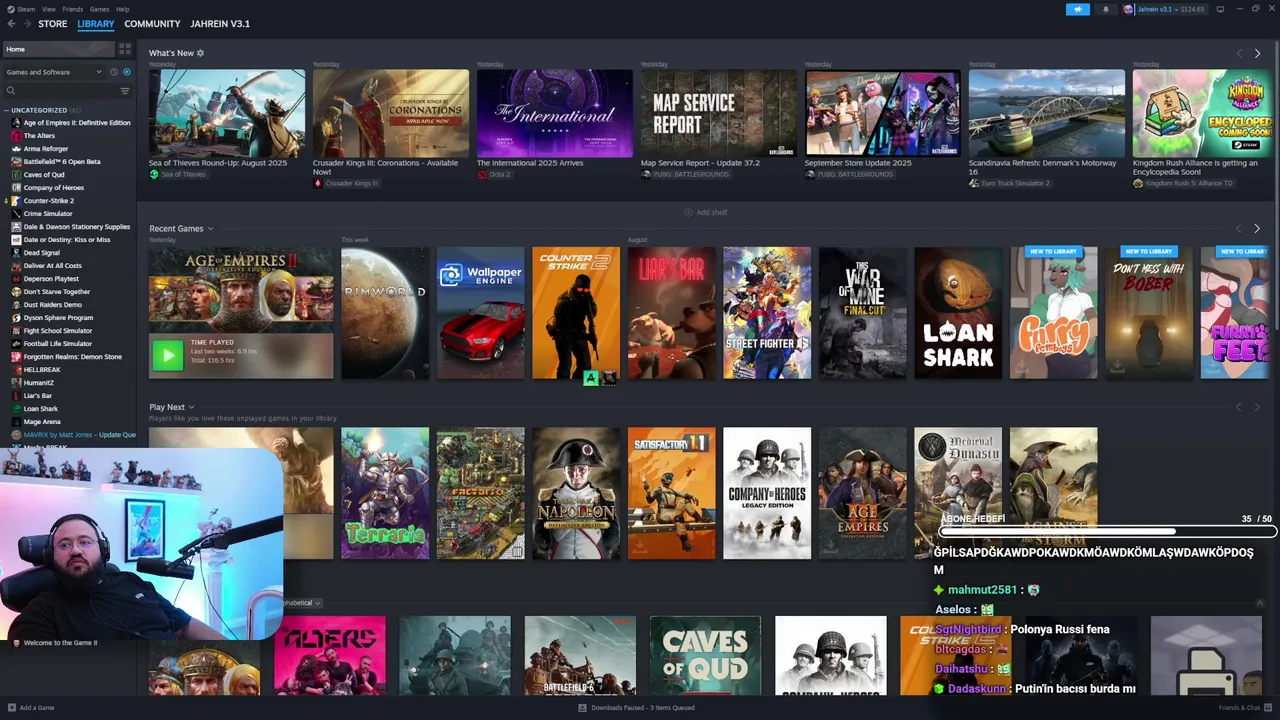Screen dimensions: 1280x720
Task: Click Loan Shark list icon
Action: 16,409
